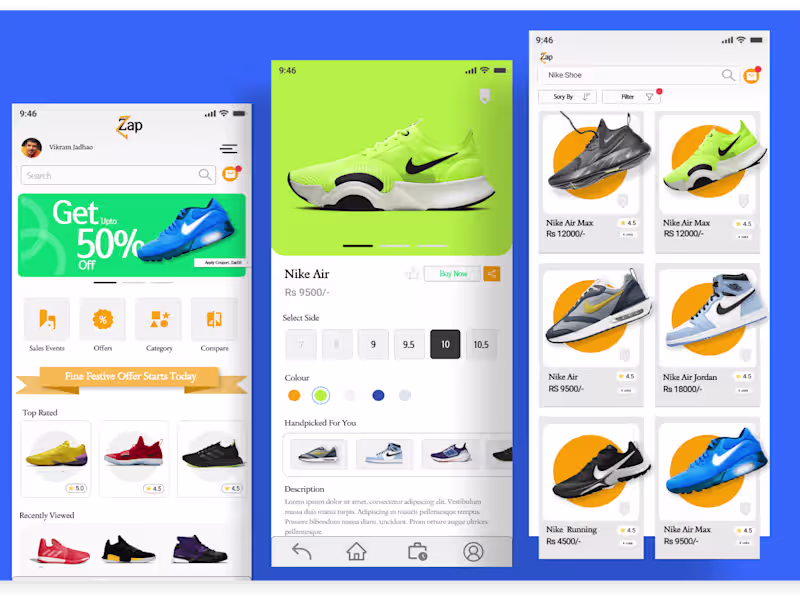The image size is (800, 600).
Task: Click the 'Handpicked For You' heading
Action: tap(320, 423)
